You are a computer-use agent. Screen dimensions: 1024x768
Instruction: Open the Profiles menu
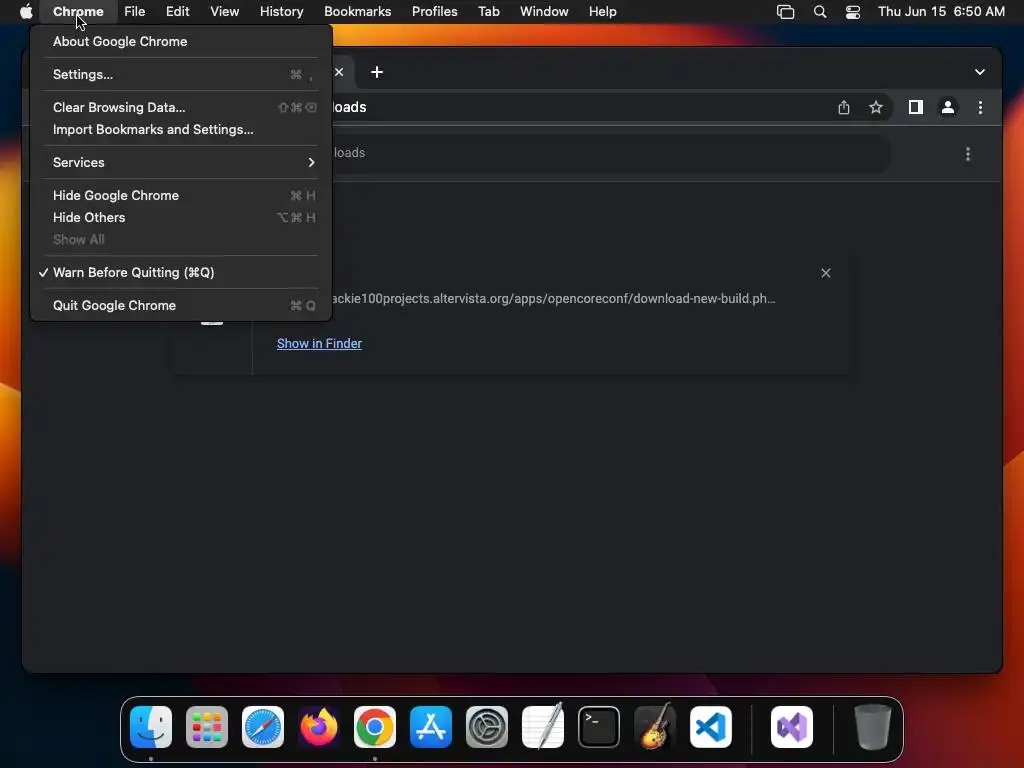434,12
